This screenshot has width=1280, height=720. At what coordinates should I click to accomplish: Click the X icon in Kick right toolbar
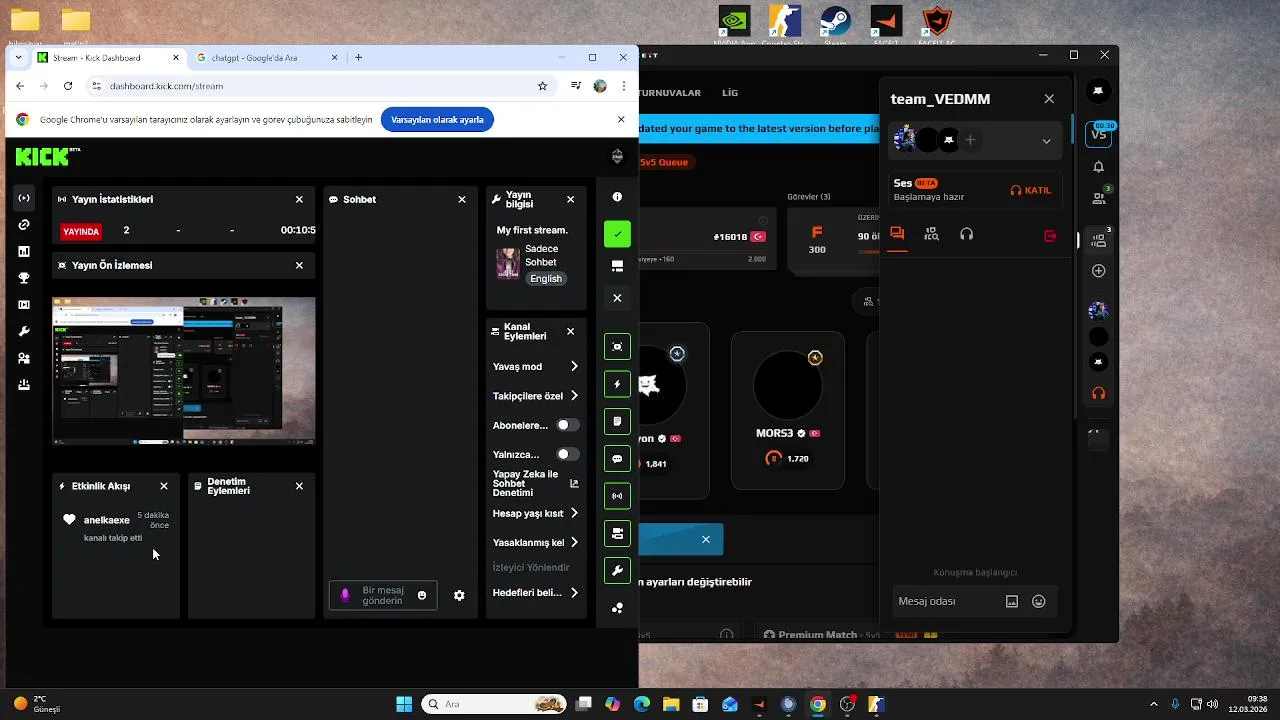pos(617,298)
